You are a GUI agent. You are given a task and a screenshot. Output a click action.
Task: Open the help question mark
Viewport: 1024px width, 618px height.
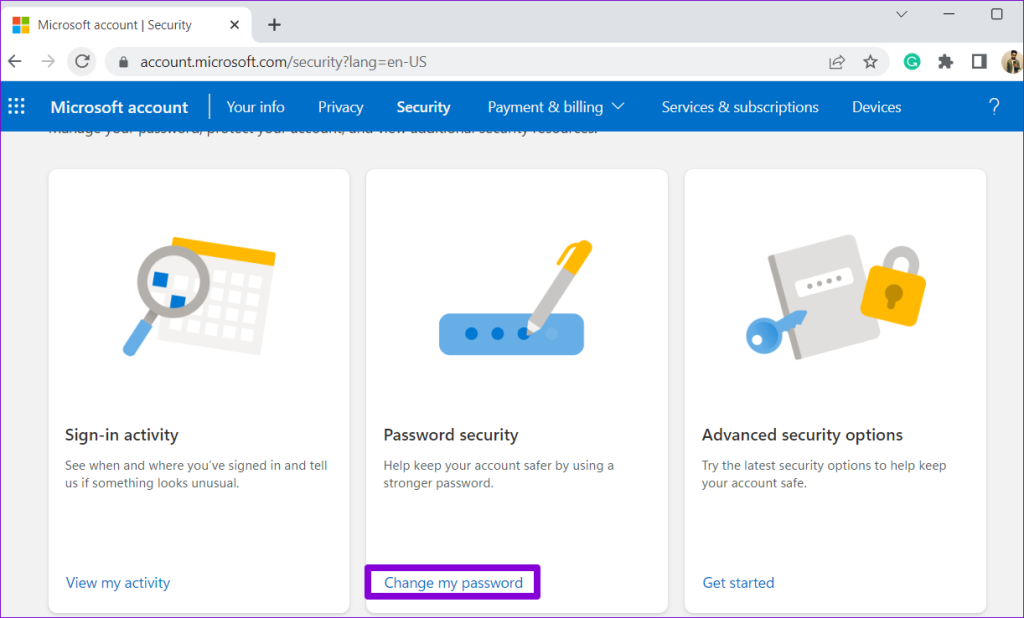pyautogui.click(x=994, y=106)
